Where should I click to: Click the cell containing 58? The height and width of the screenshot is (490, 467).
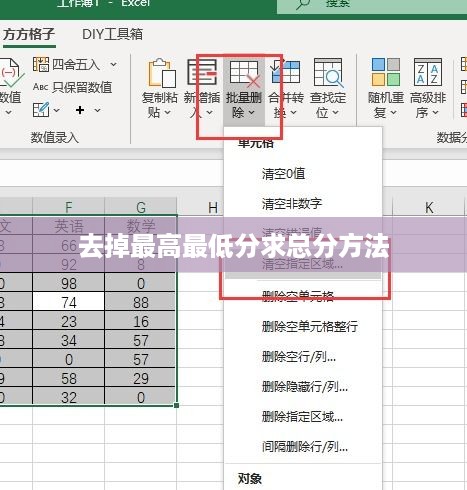click(x=69, y=379)
